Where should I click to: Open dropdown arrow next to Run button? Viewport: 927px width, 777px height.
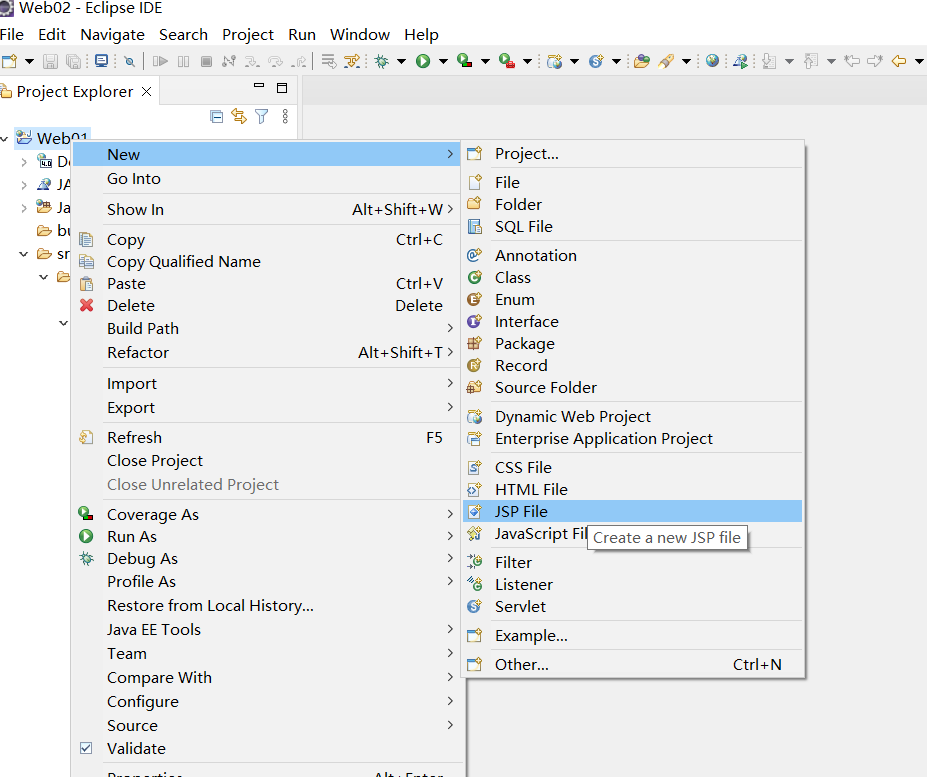tap(443, 61)
